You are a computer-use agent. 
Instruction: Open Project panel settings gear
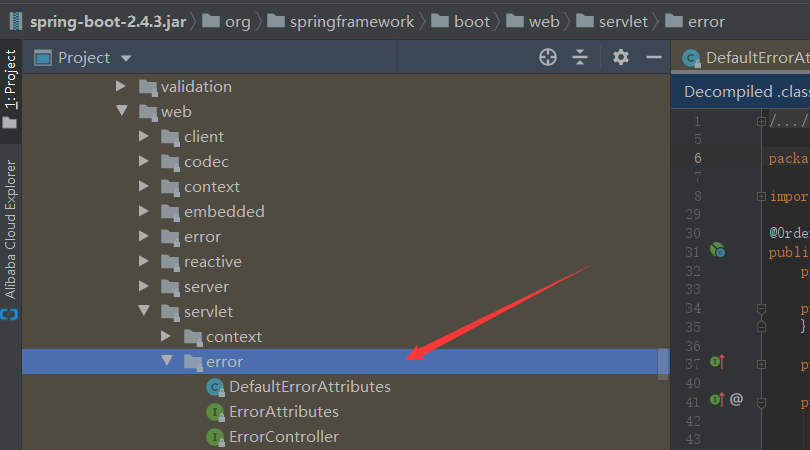coord(620,57)
